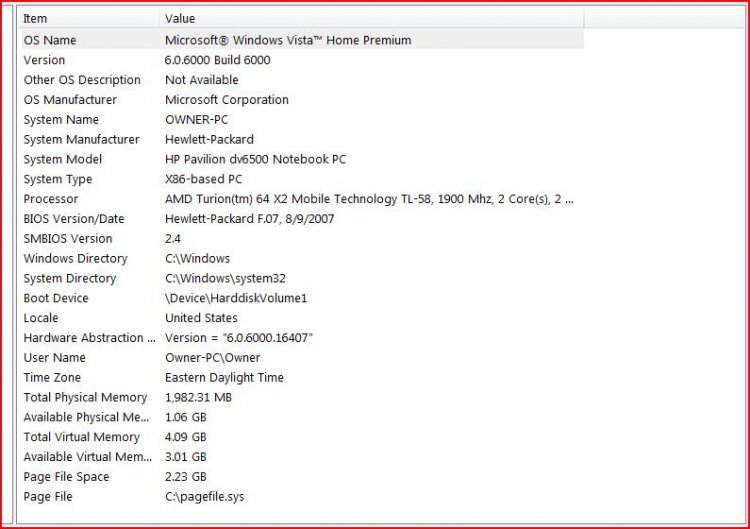
Task: Click the 'Eastern Daylight Time' value
Action: pos(224,378)
